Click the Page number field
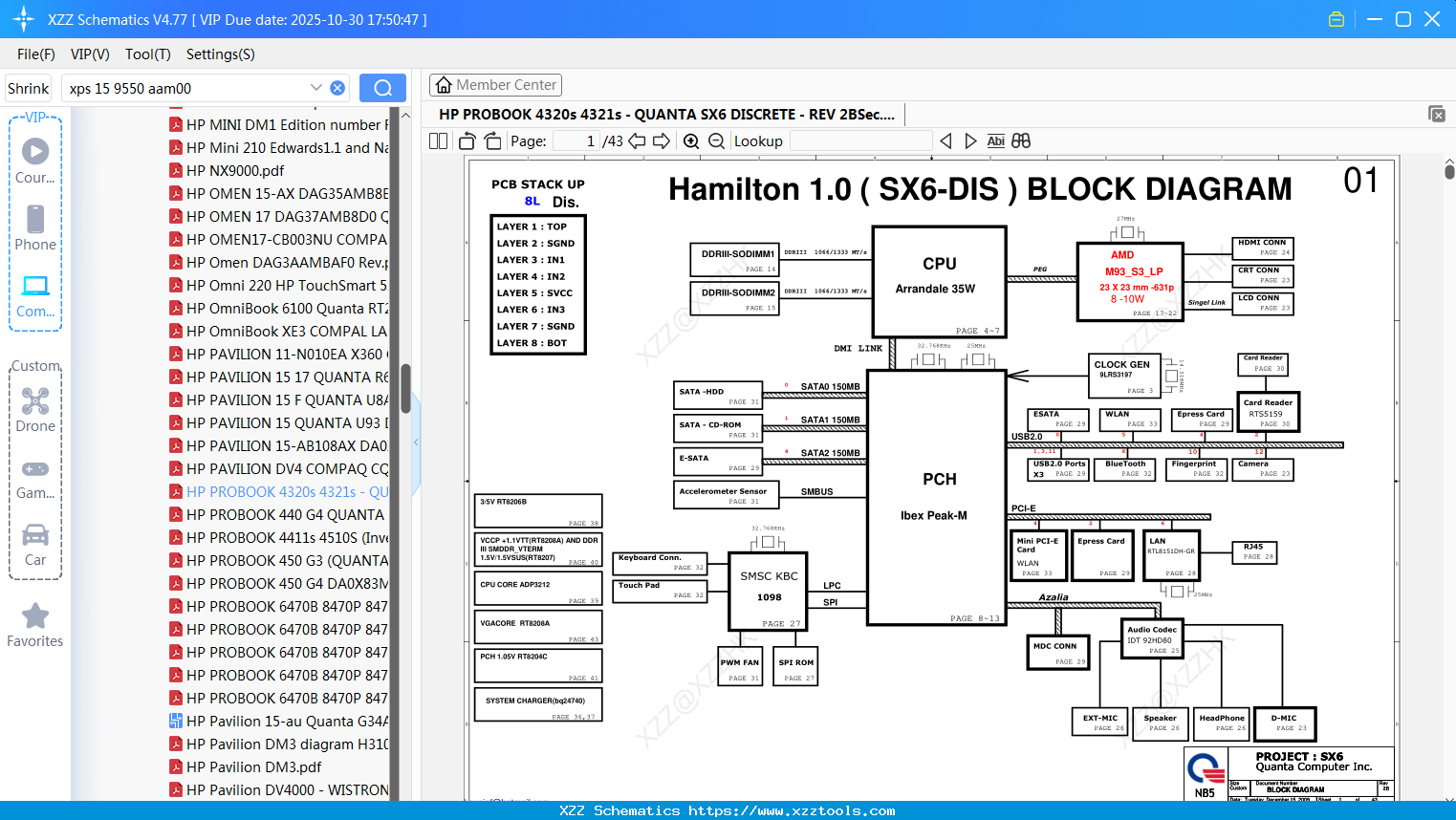The image size is (1456, 820). (x=576, y=140)
